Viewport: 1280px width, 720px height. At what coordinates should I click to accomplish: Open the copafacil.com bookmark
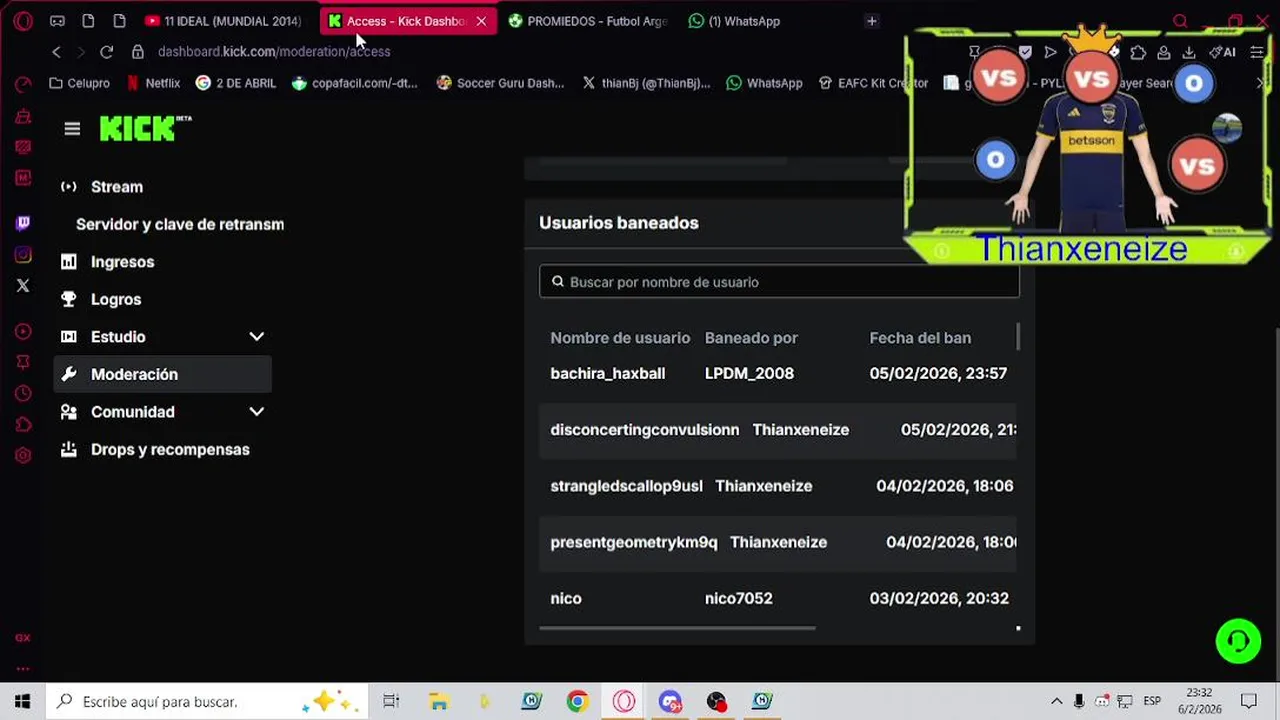pos(355,83)
